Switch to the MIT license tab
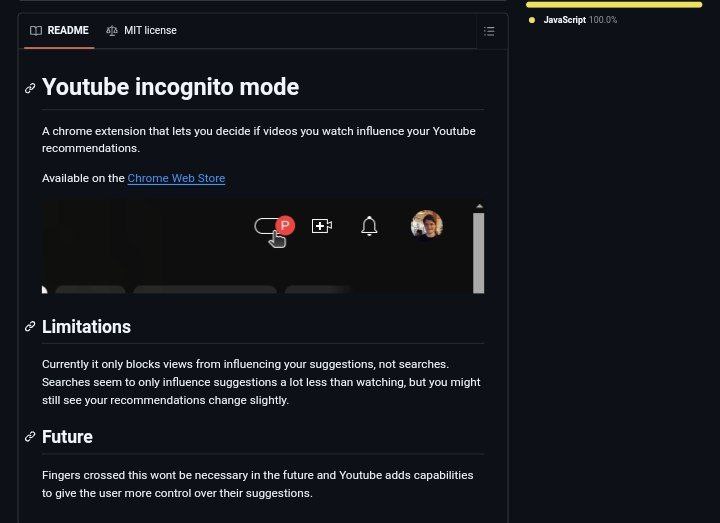 pos(141,31)
